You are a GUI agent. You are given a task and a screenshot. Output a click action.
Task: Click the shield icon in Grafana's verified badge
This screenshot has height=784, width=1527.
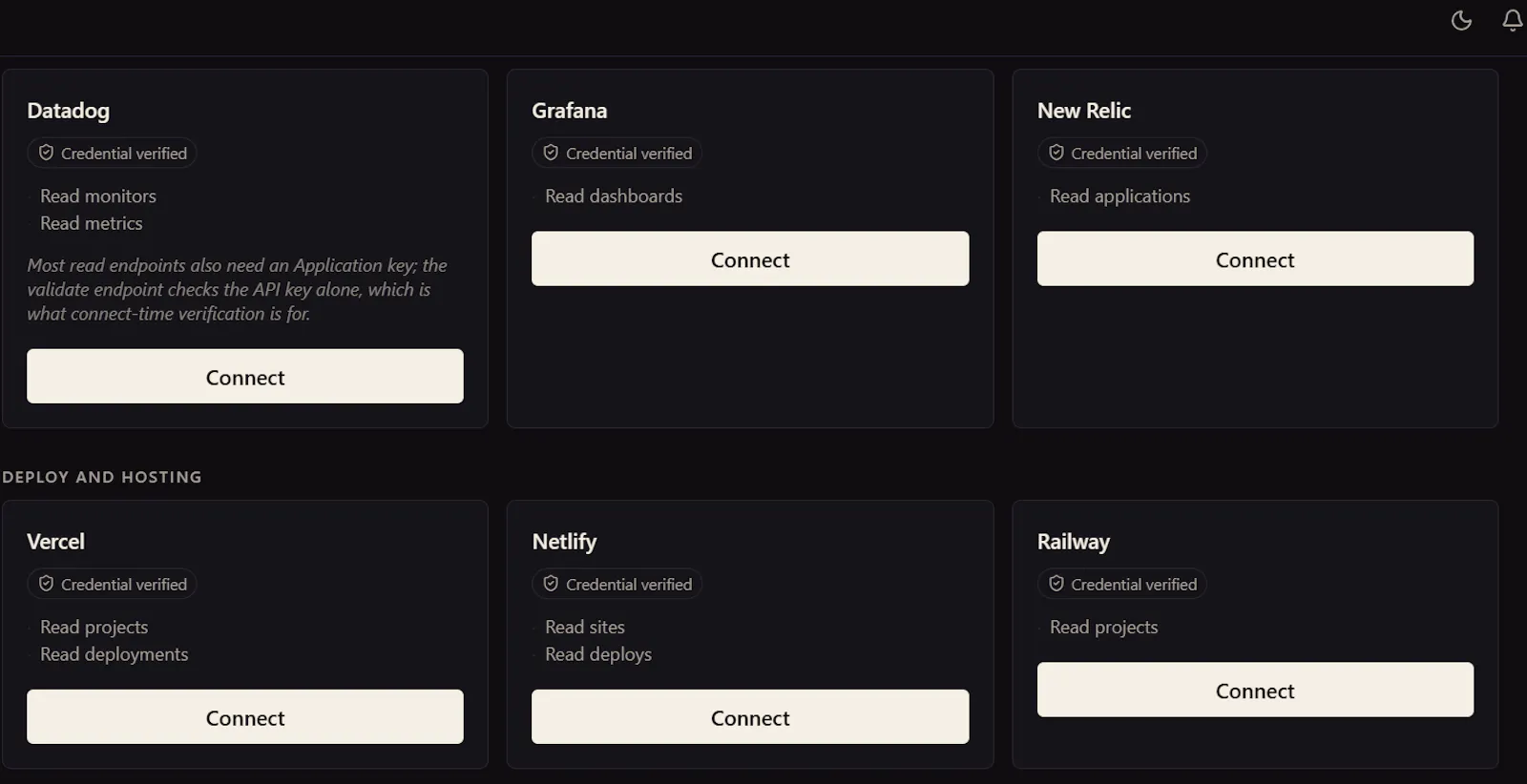tap(551, 153)
